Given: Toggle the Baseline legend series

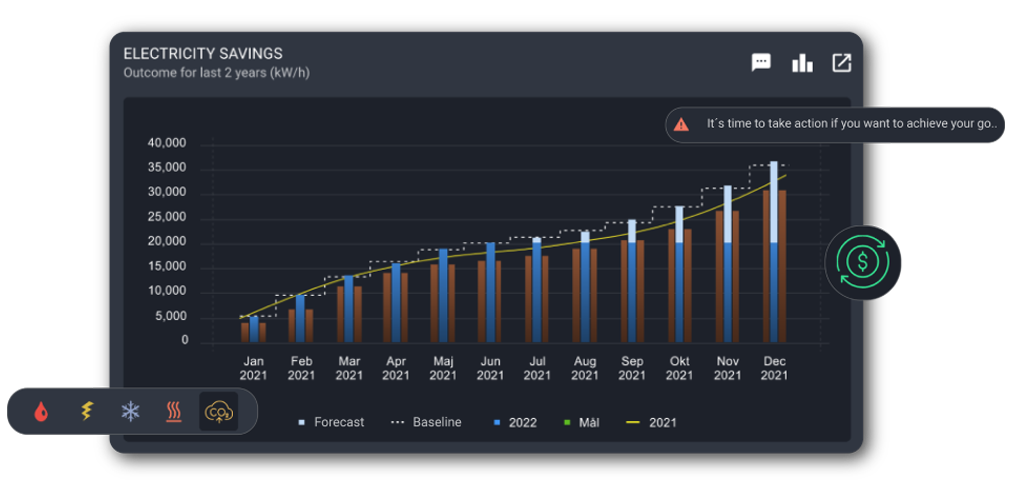Looking at the screenshot, I should click(426, 422).
